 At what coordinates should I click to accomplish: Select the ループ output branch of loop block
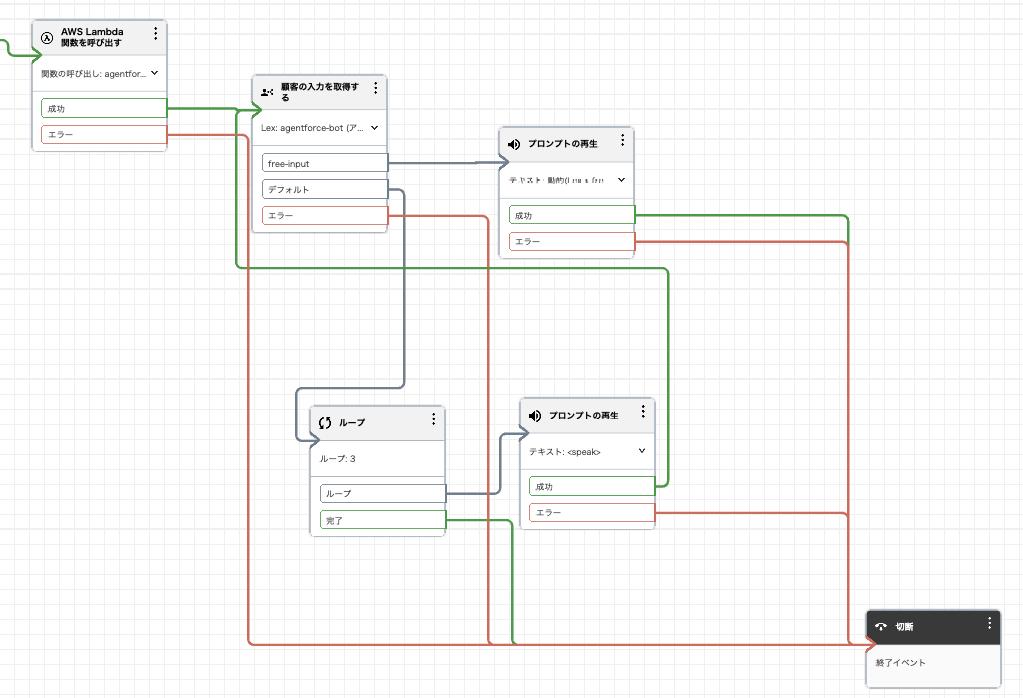pos(383,493)
